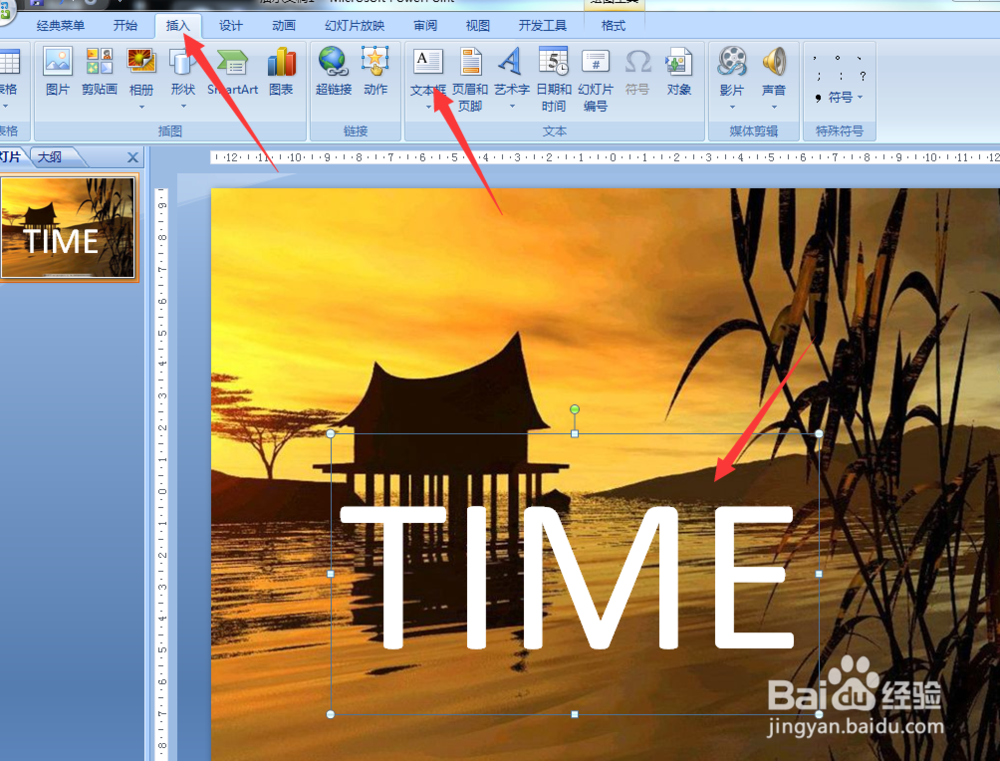Expand the 相册 dropdown arrow
1000x761 pixels.
(x=141, y=107)
